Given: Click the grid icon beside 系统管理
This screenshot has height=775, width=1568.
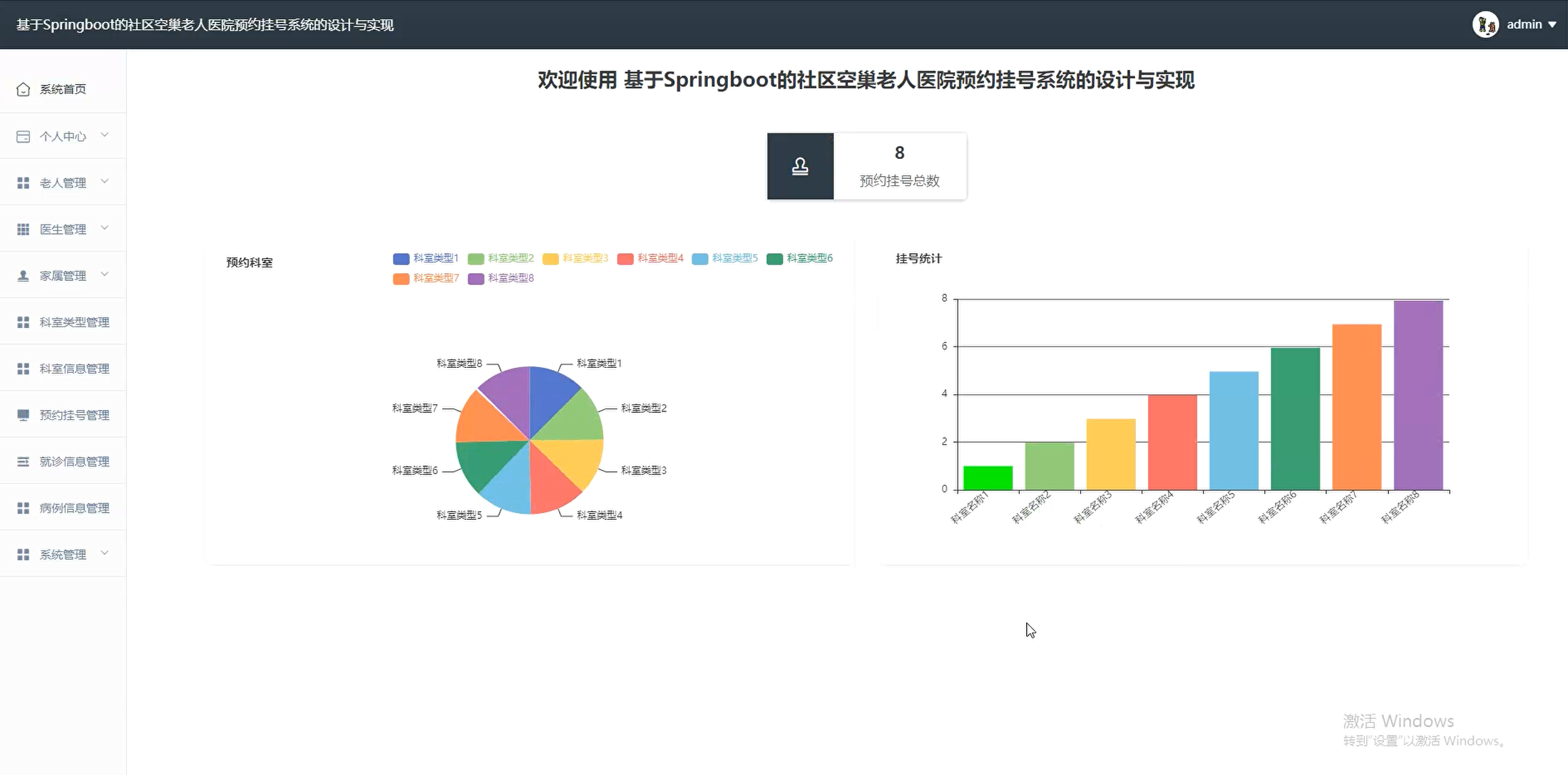Looking at the screenshot, I should 23,554.
